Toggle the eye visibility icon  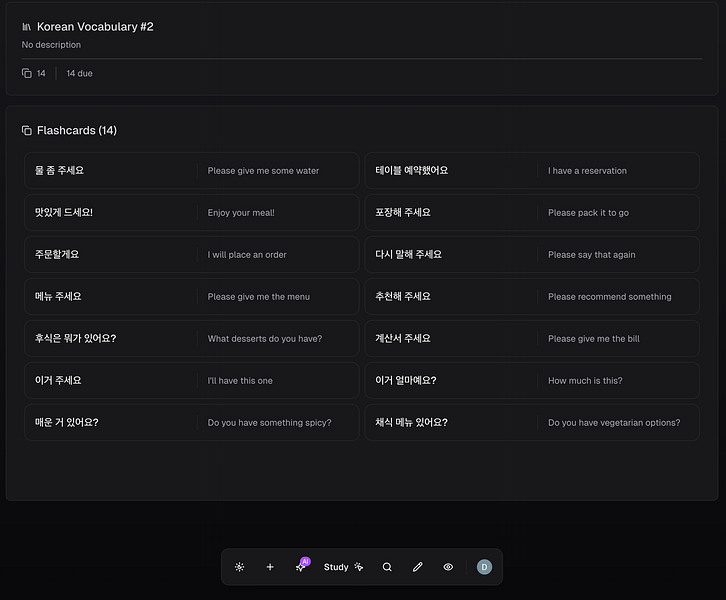(448, 567)
